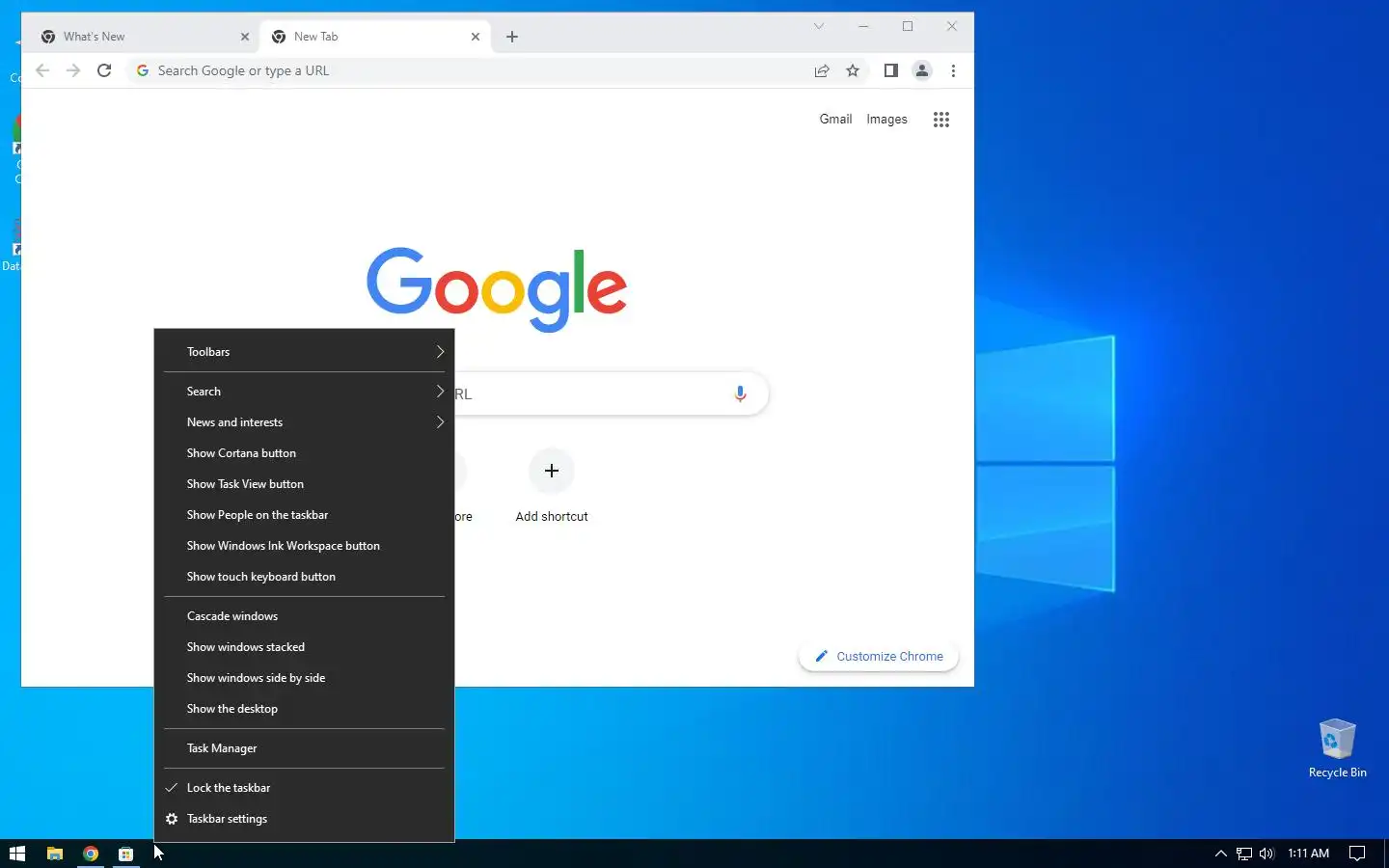Click the share page icon in the address bar

click(822, 70)
